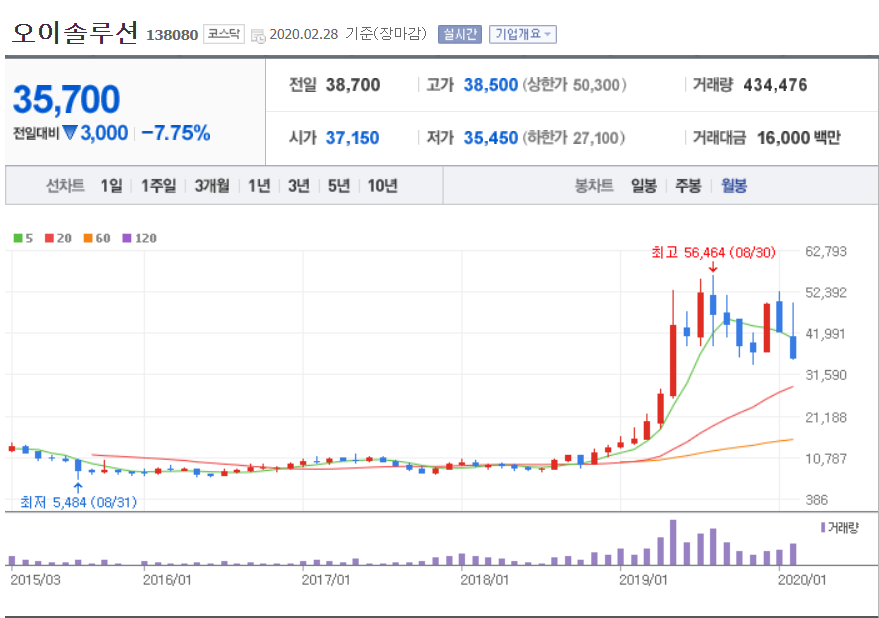Click the 하한가 27,100 text
Viewport: 879px width, 618px height.
573,138
